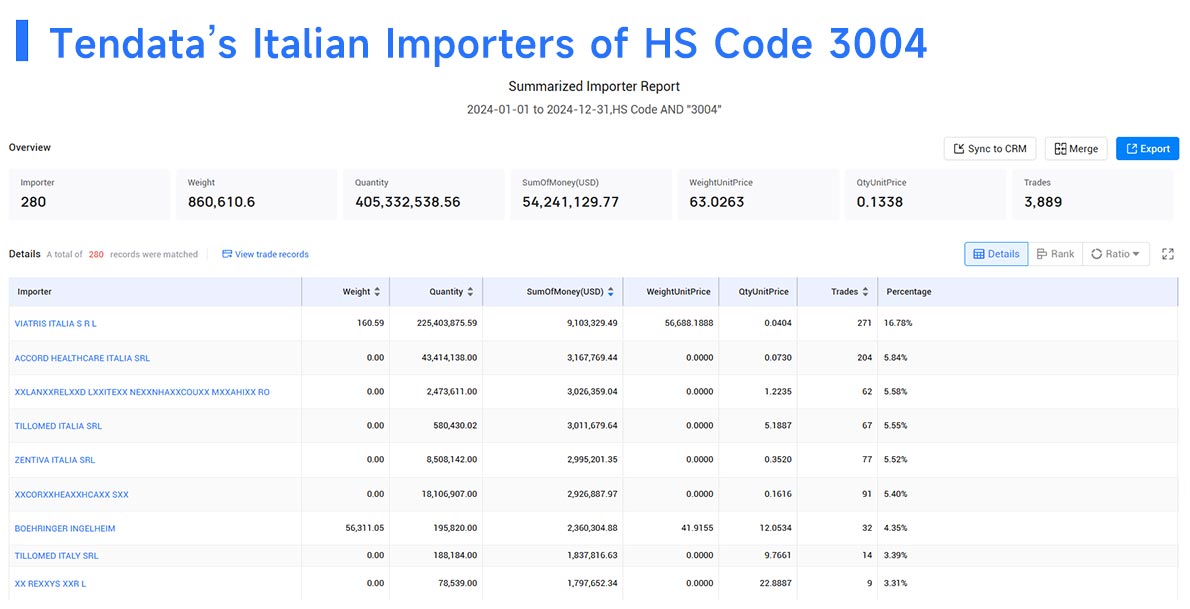Select Trades overview card 3,889
This screenshot has height=609, width=1190.
click(x=1094, y=194)
